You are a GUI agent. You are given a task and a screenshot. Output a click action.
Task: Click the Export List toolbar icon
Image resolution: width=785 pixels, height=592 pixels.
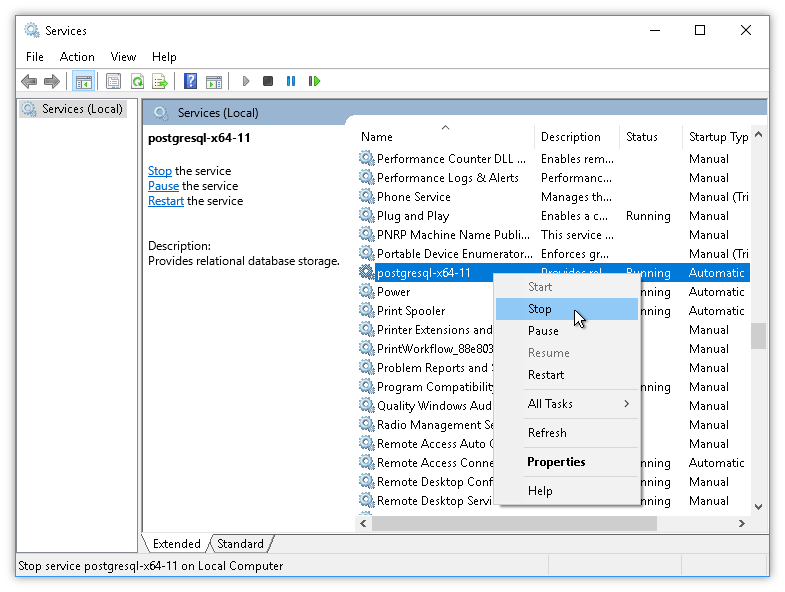(x=160, y=81)
